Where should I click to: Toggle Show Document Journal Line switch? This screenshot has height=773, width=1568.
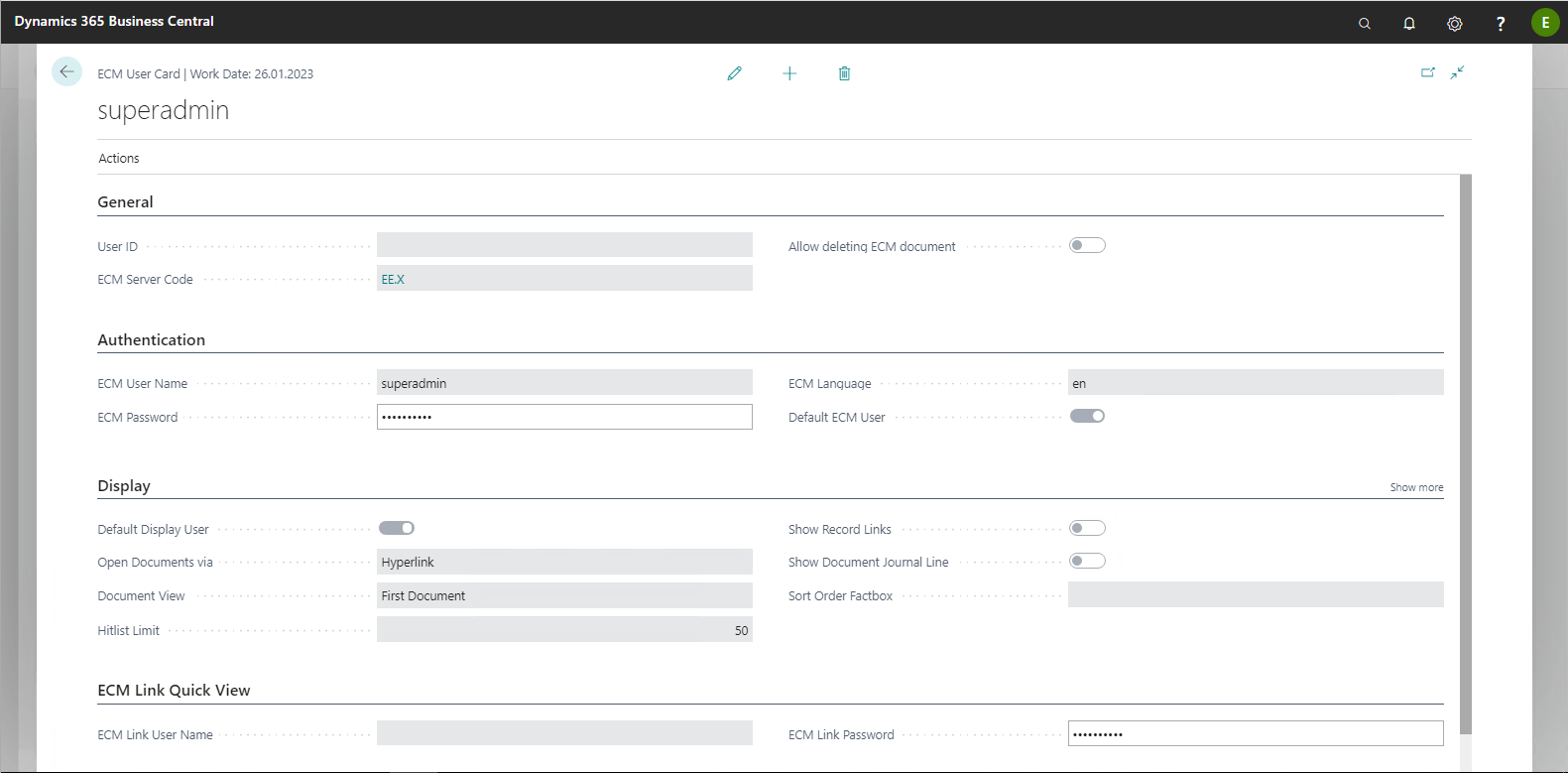tap(1087, 561)
